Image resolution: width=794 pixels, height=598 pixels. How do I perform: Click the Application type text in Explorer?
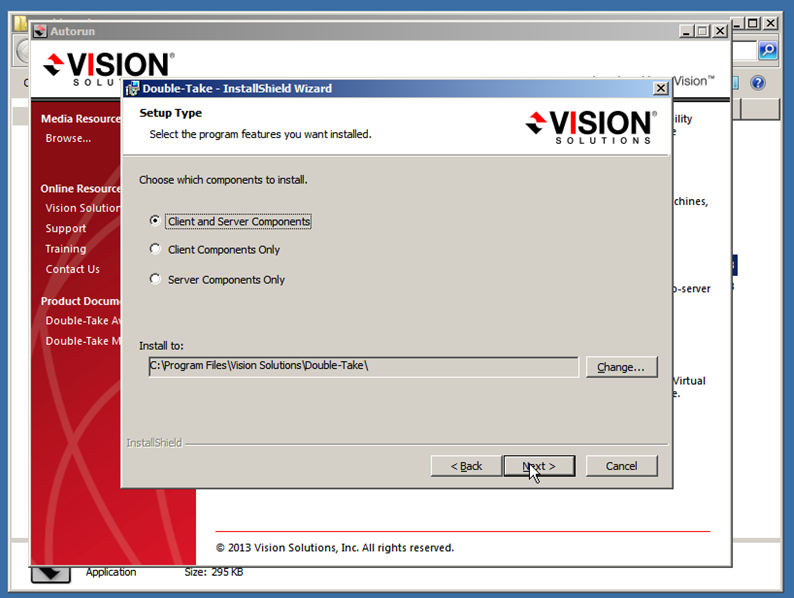111,572
